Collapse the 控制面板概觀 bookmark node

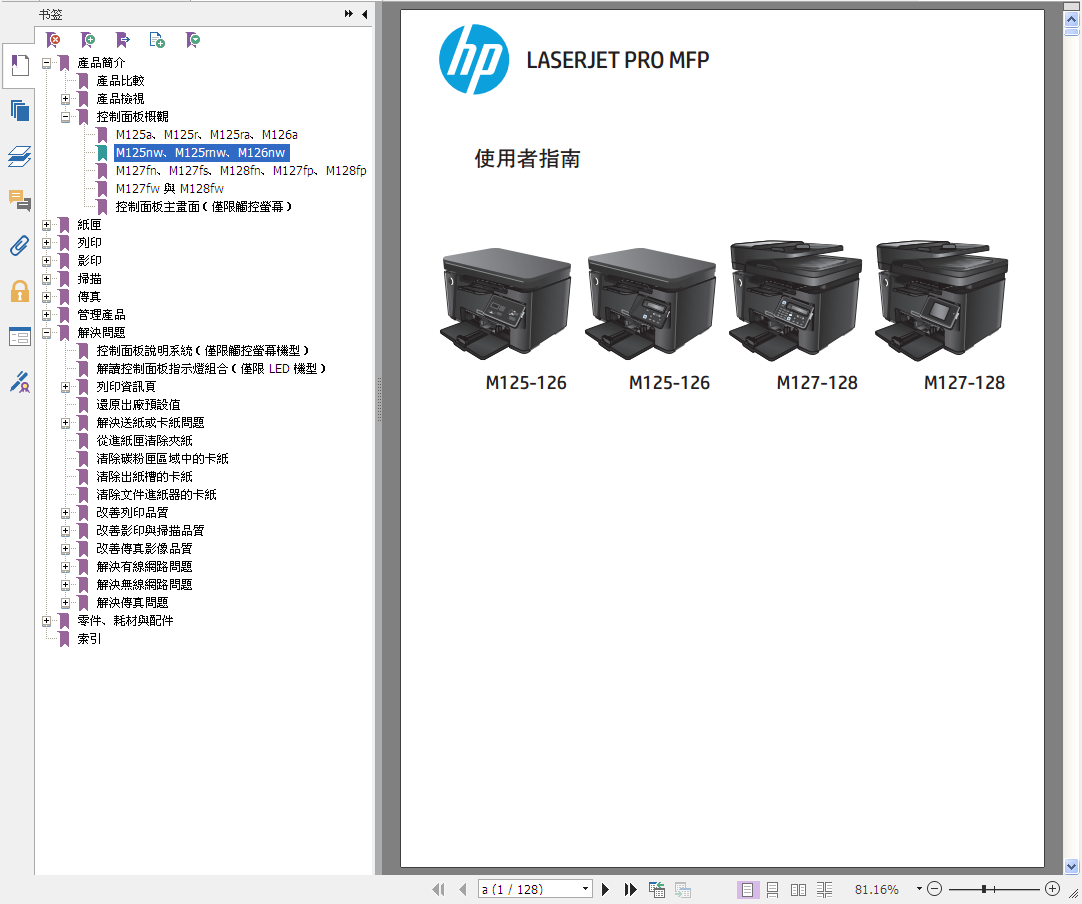pos(66,117)
